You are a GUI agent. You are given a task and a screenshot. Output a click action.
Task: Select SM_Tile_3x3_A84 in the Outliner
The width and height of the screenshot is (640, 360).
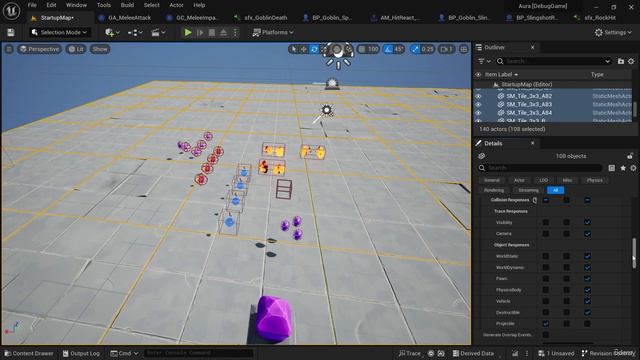529,113
